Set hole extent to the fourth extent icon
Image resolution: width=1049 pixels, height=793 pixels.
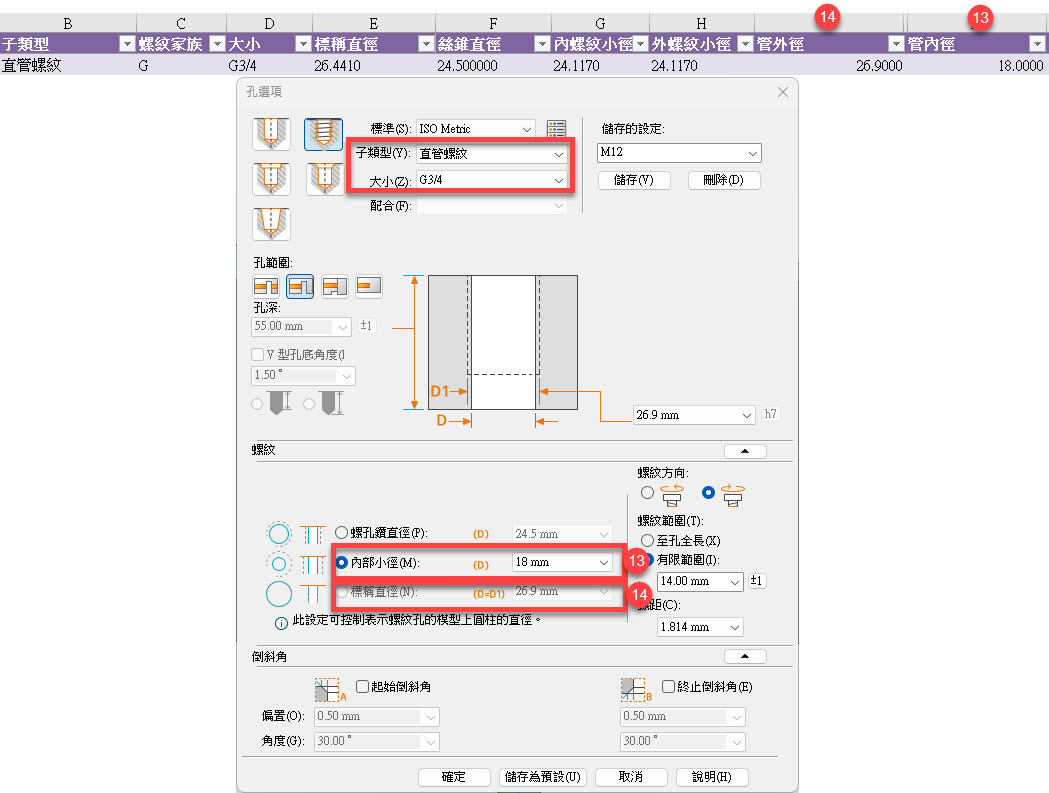(369, 287)
